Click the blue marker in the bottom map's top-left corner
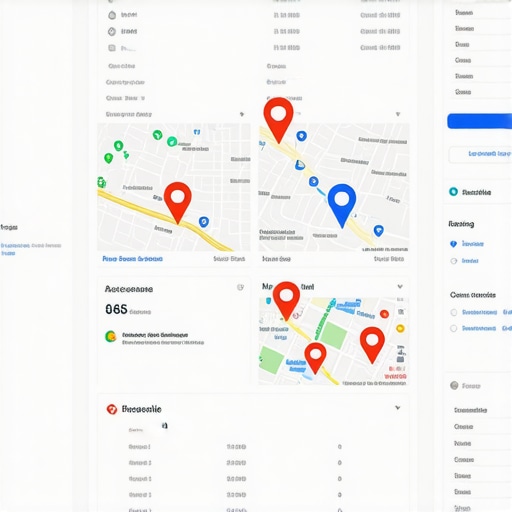512x512 pixels. pos(268,301)
